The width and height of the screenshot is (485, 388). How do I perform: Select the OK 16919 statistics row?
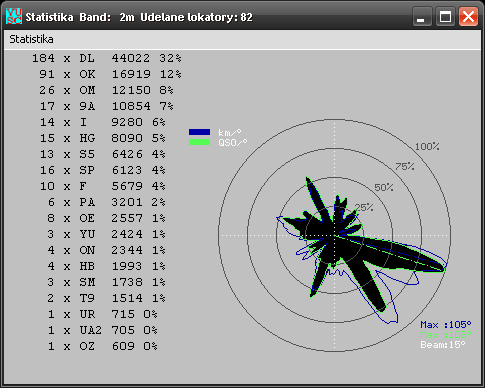click(110, 74)
